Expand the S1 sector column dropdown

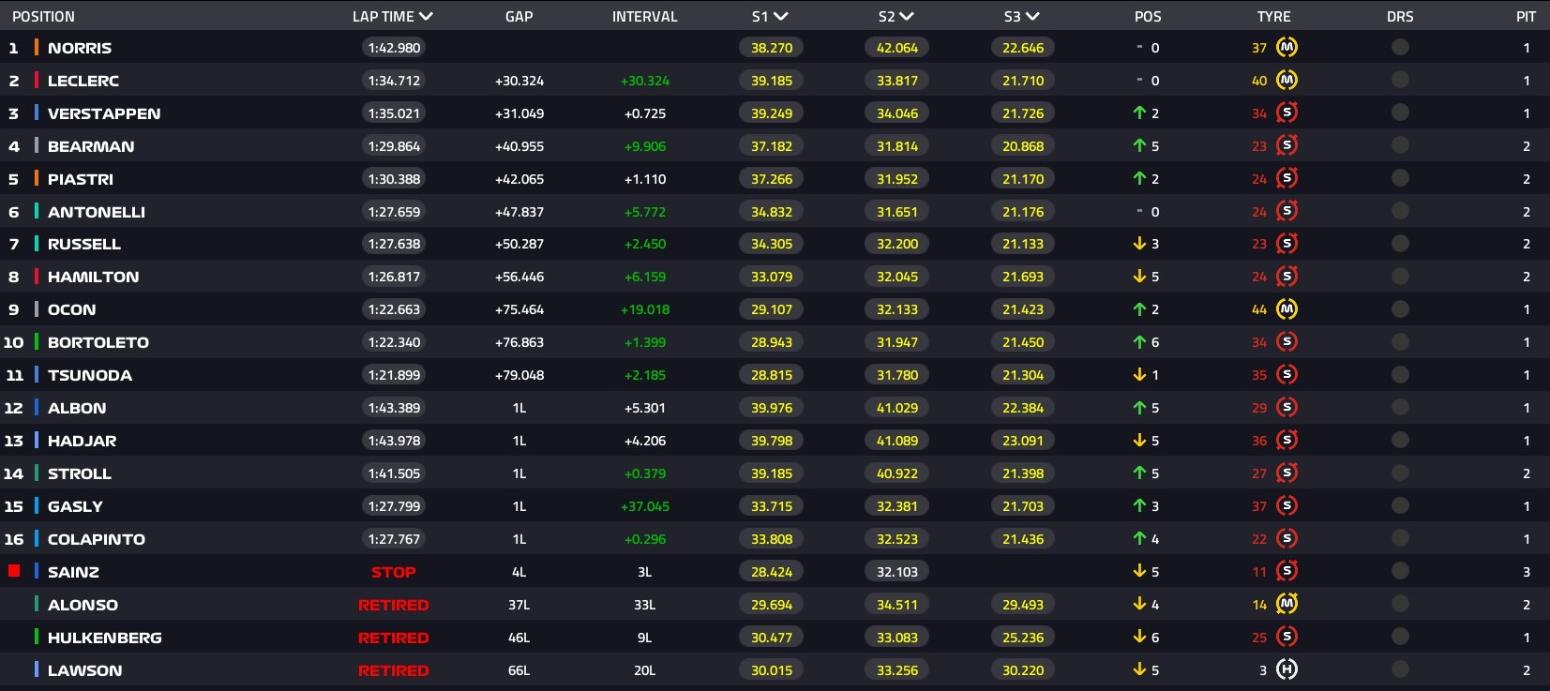pos(769,16)
